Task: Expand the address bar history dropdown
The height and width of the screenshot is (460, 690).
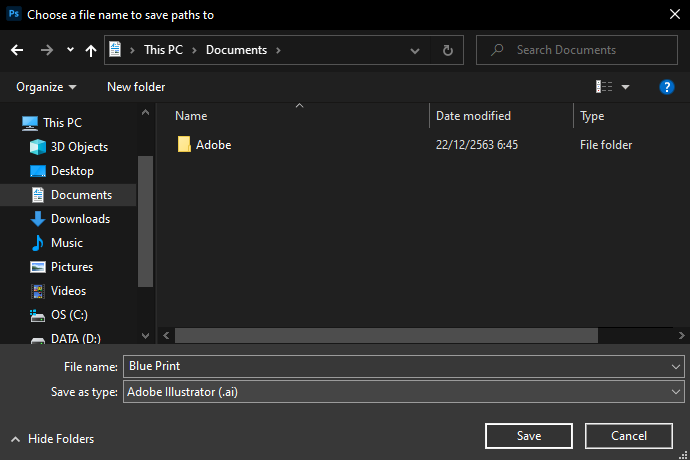Action: tap(415, 50)
